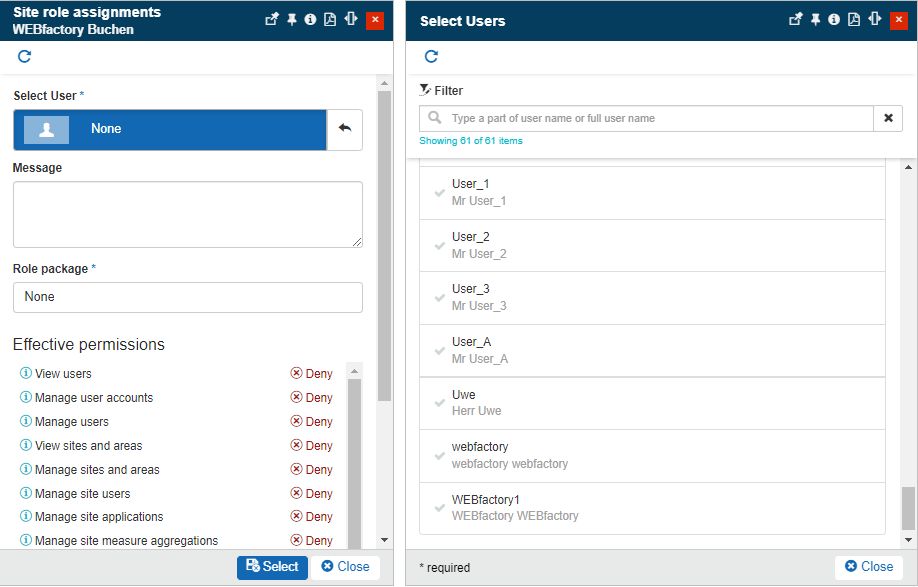Tick the webfactory user entry
This screenshot has width=918, height=587.
point(438,454)
